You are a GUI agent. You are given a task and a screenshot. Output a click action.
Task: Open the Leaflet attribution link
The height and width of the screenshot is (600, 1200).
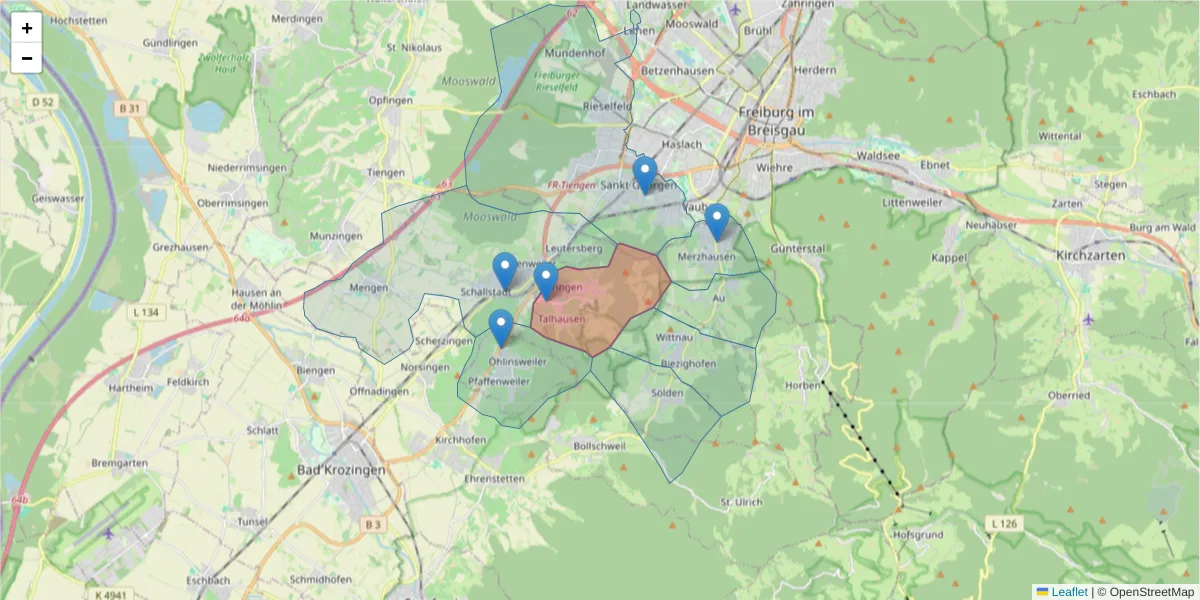point(1068,592)
